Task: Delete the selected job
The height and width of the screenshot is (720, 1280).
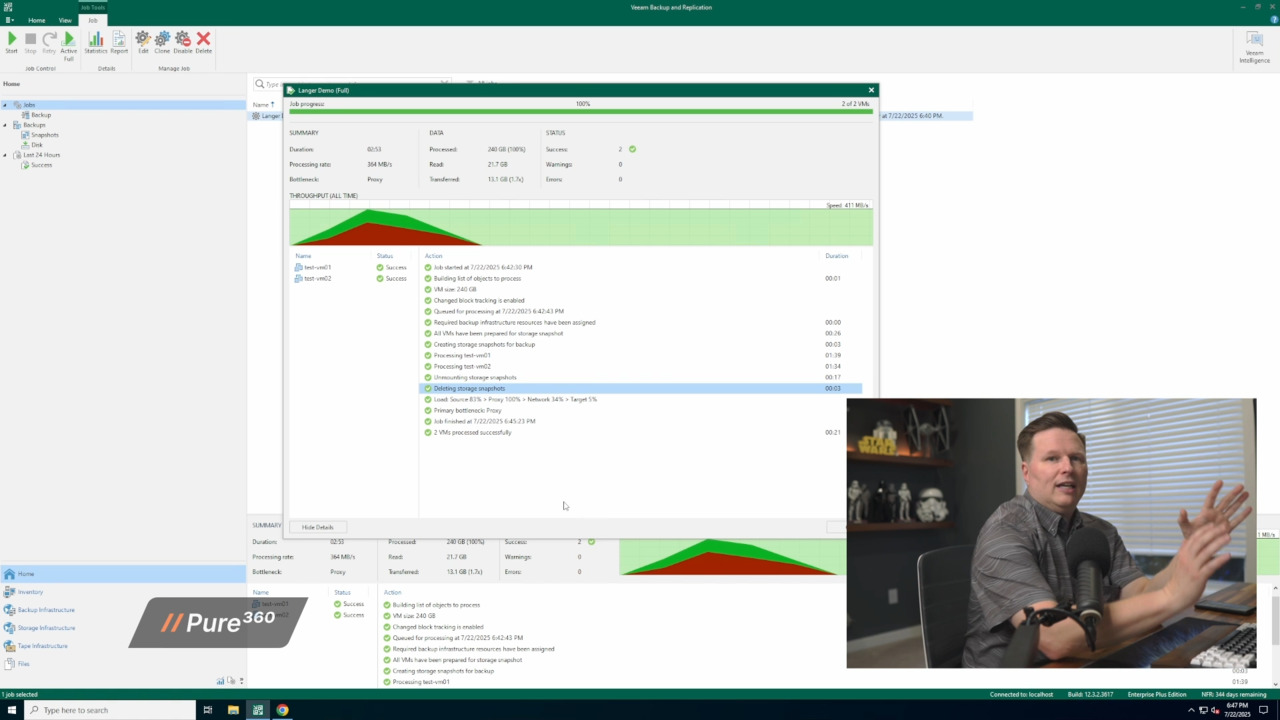Action: (203, 42)
